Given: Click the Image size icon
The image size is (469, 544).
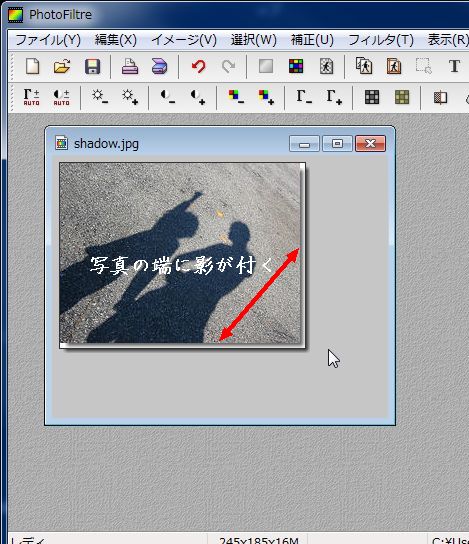Looking at the screenshot, I should tap(364, 66).
